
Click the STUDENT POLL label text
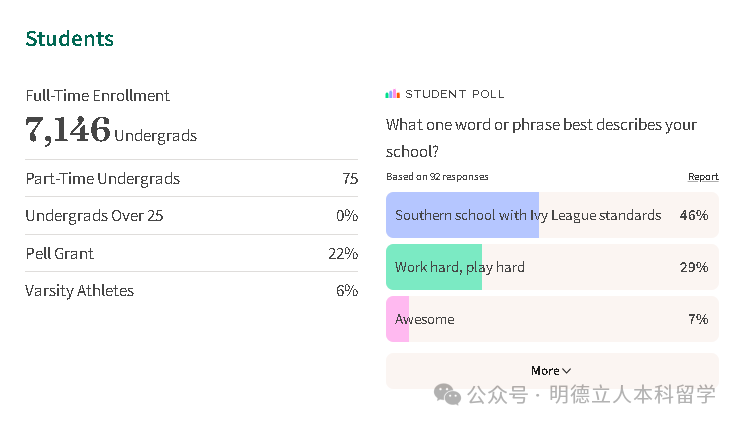click(454, 94)
